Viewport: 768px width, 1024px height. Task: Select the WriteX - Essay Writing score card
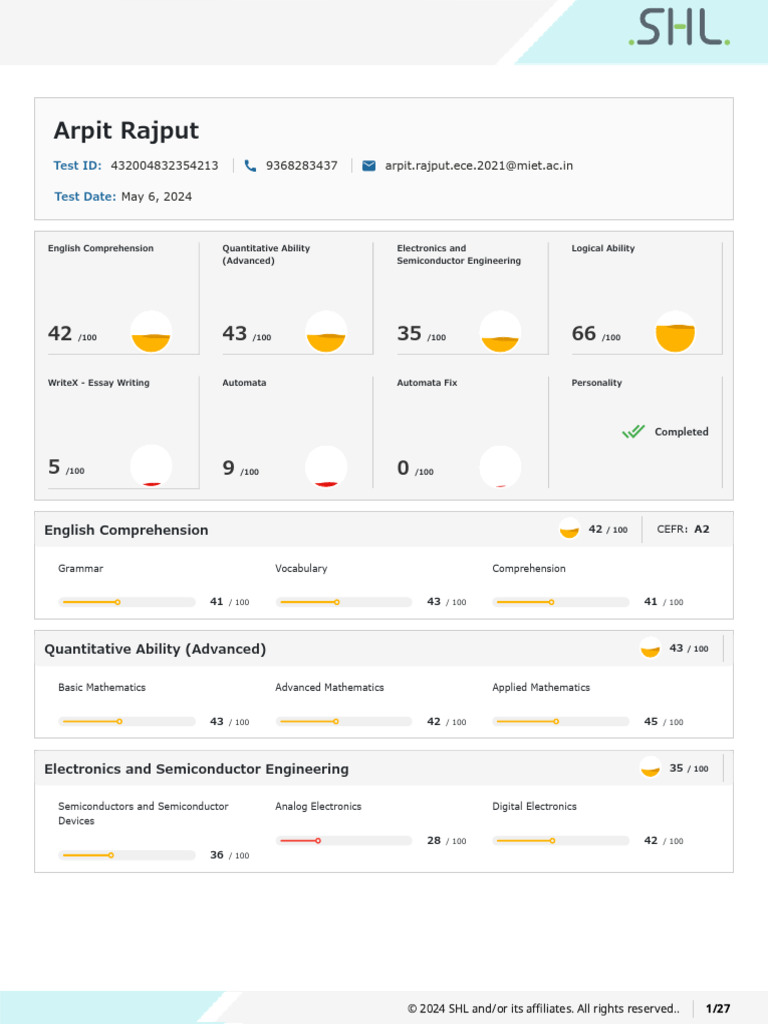click(117, 430)
